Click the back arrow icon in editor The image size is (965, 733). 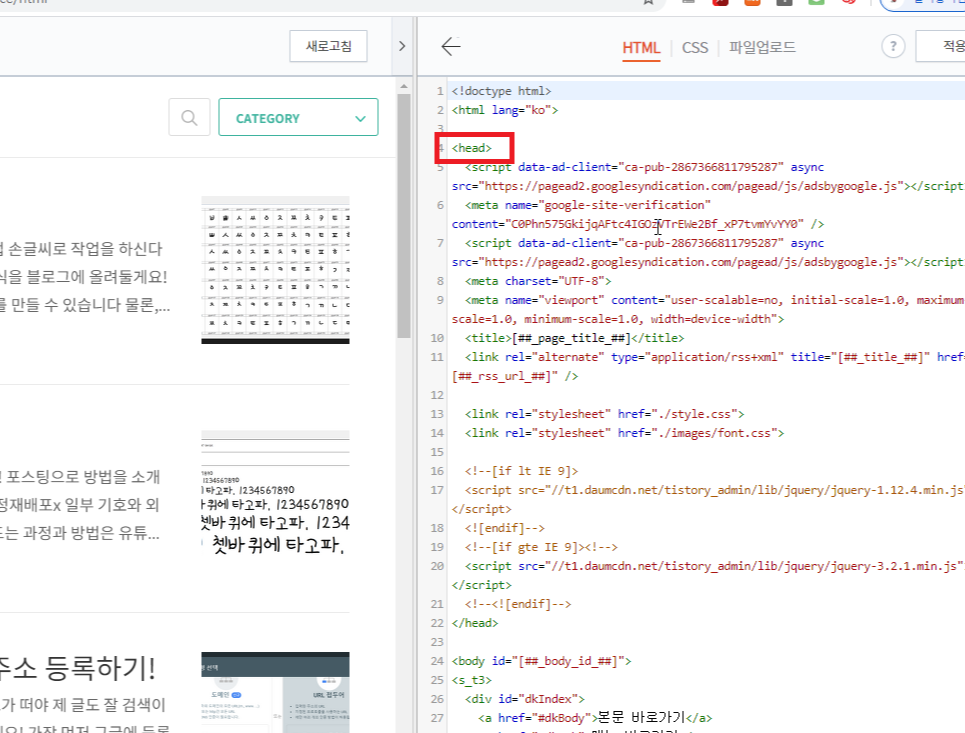pyautogui.click(x=450, y=46)
